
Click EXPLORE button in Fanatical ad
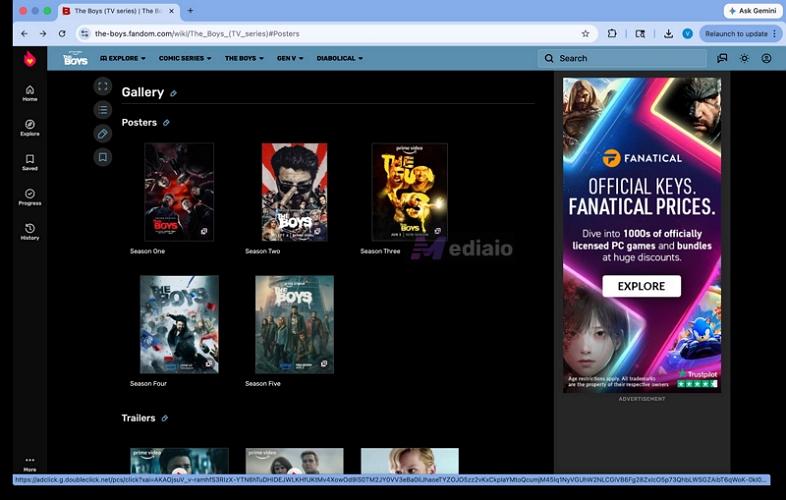click(641, 286)
